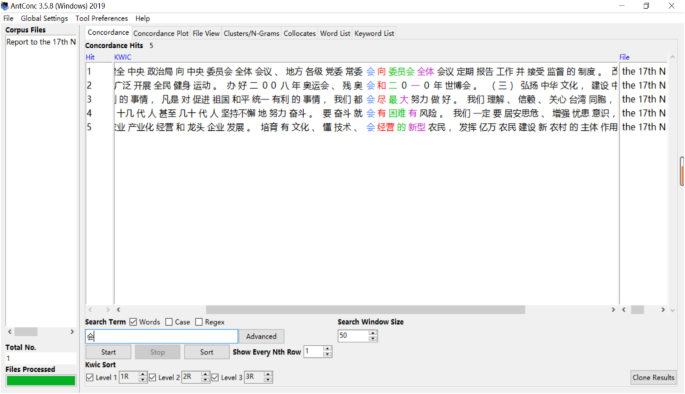Click the horizontal KWIC scrollbar thumb

[365, 310]
